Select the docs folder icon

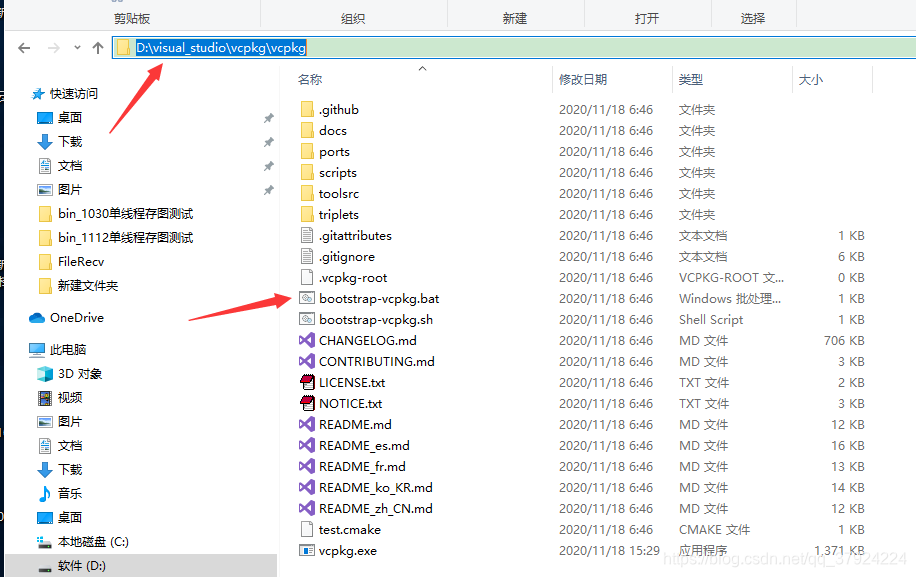(x=307, y=130)
